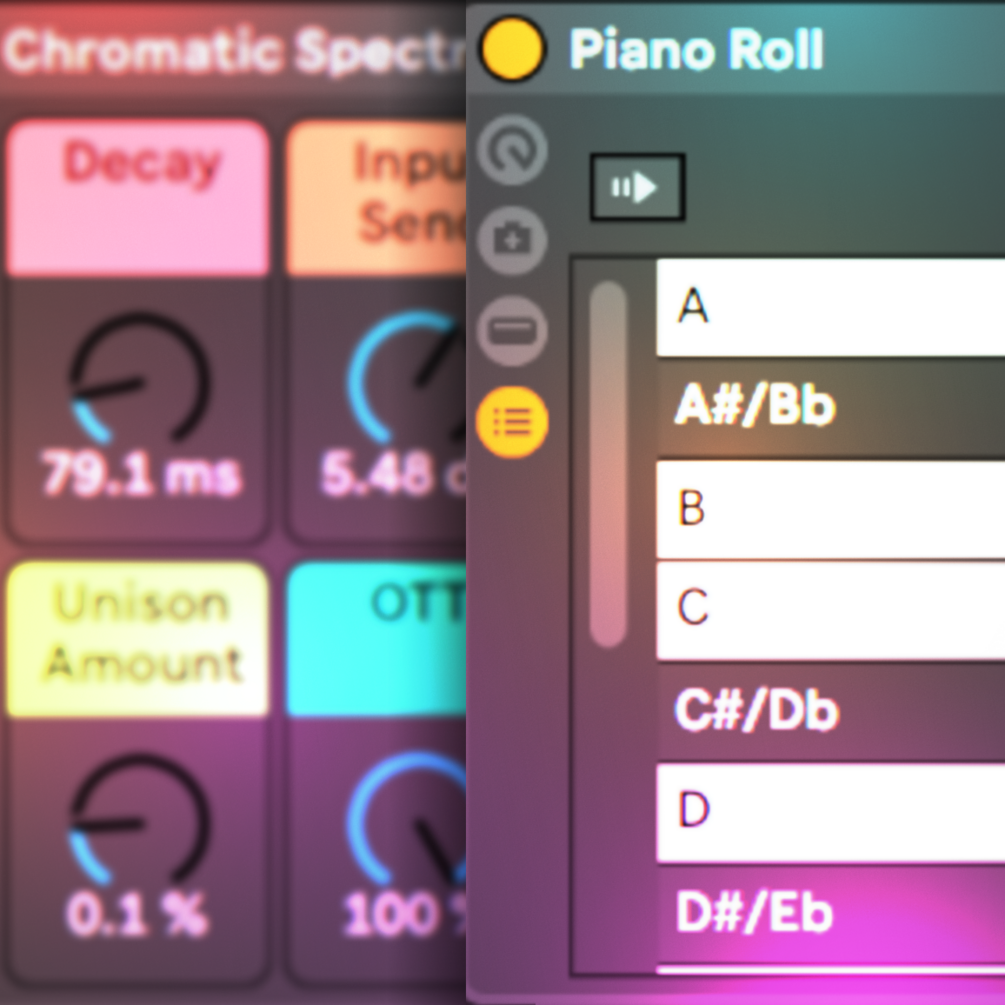Click the Unison Amount knob dial
Viewport: 1005px width, 1005px height.
click(139, 824)
